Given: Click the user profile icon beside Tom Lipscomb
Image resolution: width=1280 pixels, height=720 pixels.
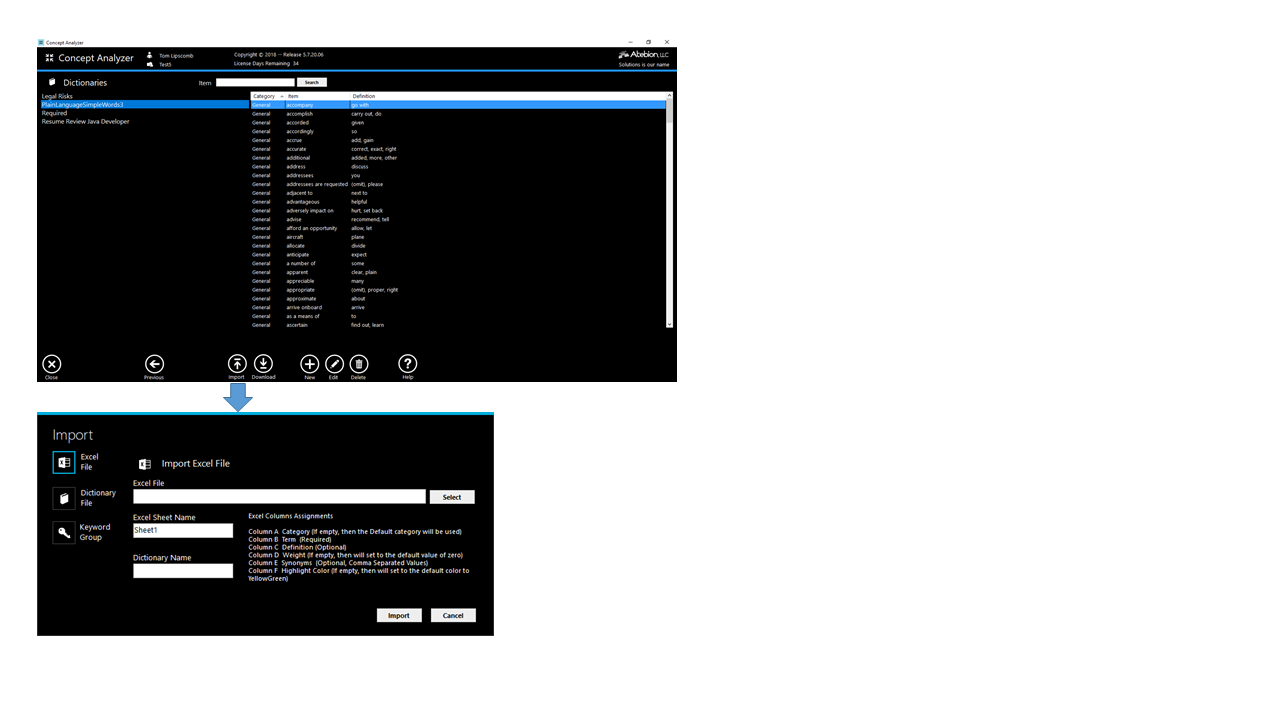Looking at the screenshot, I should click(150, 55).
